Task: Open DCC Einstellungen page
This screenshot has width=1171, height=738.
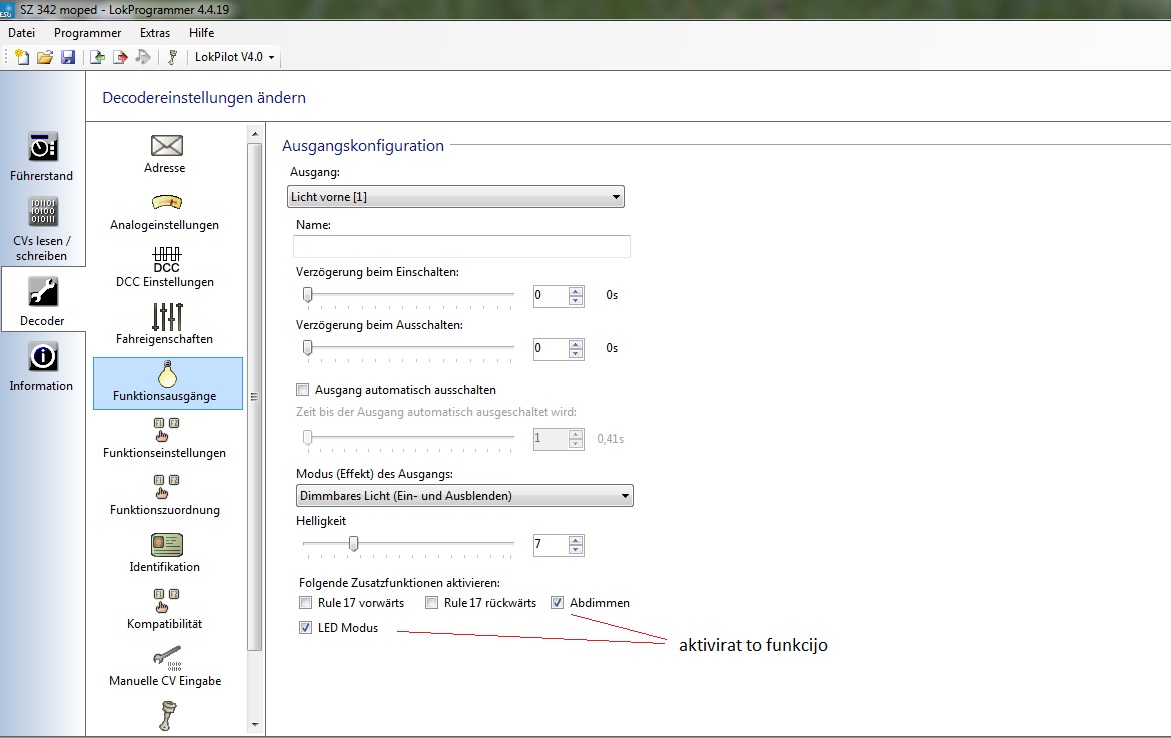Action: click(165, 267)
